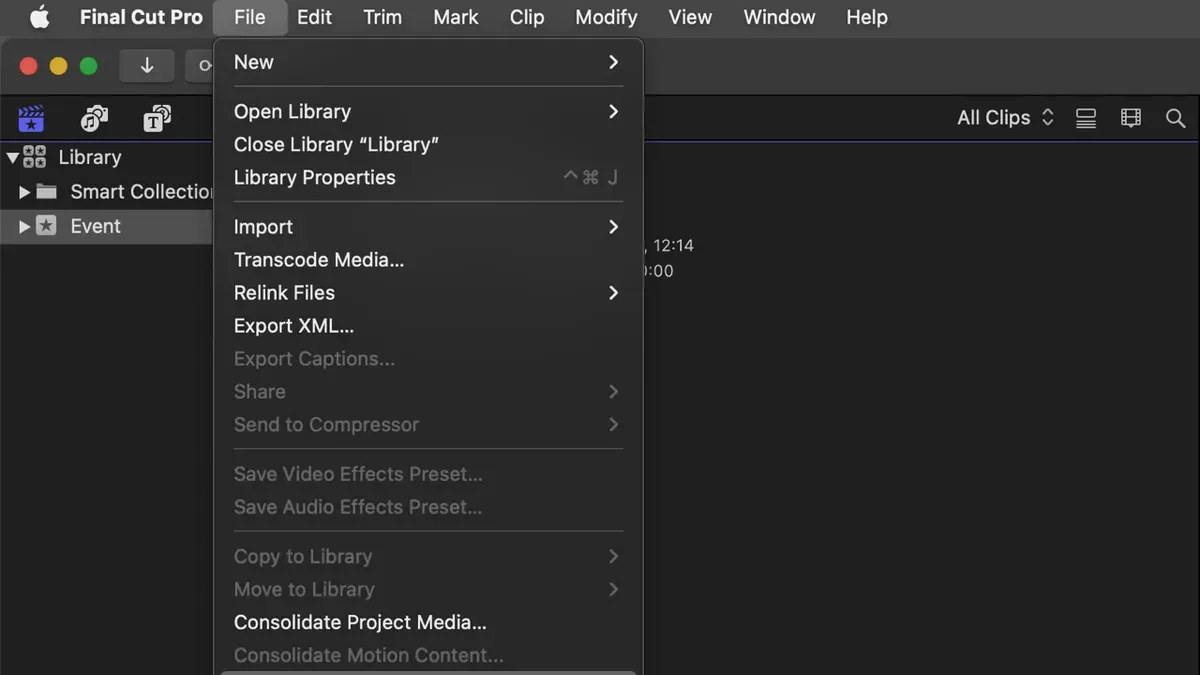This screenshot has height=675, width=1200.
Task: Click the dimmed Copy to Library entry
Action: (428, 556)
